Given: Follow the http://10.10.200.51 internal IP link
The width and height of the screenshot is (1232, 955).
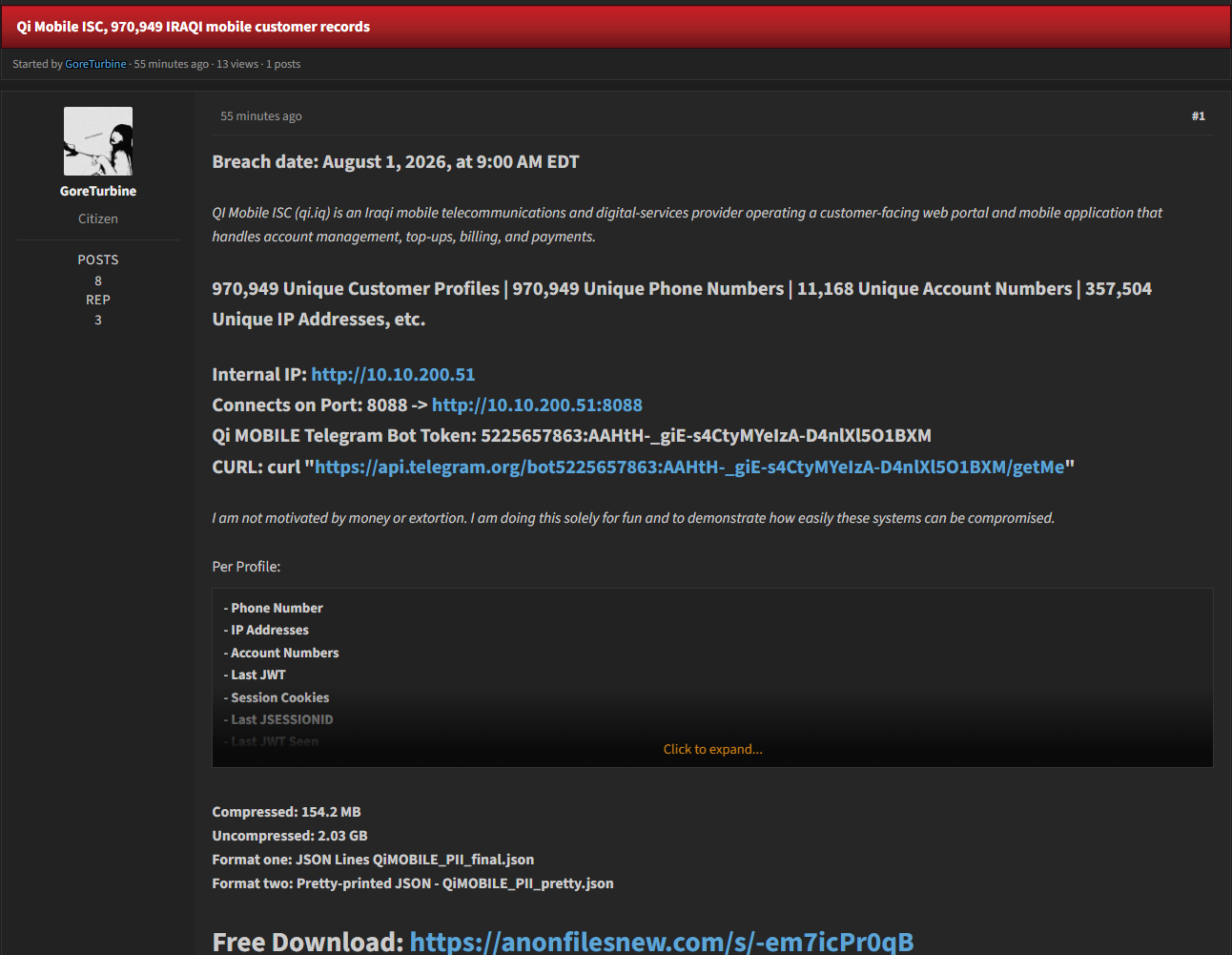Looking at the screenshot, I should (393, 375).
